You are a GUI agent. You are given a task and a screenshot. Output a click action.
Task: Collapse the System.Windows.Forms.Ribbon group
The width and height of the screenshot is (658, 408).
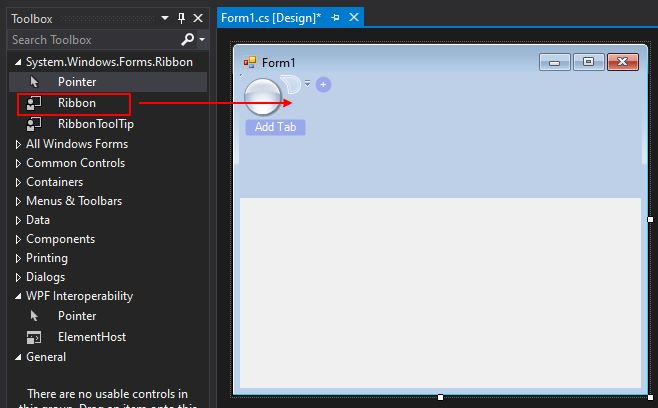pyautogui.click(x=18, y=62)
